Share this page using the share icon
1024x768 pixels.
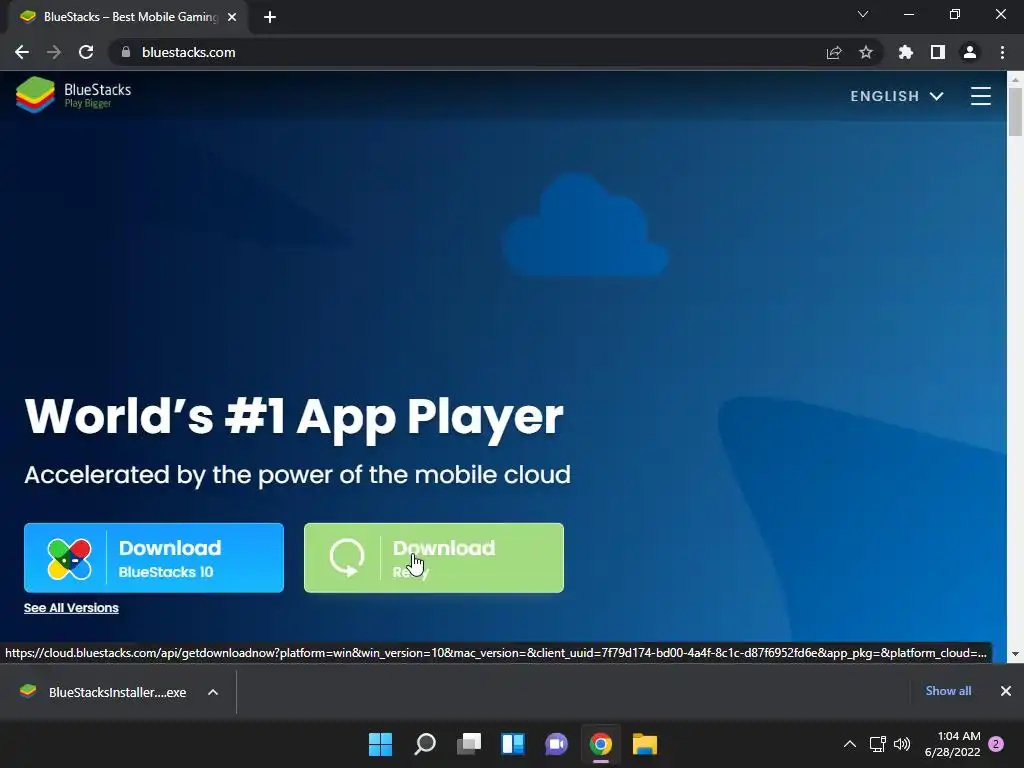834,52
